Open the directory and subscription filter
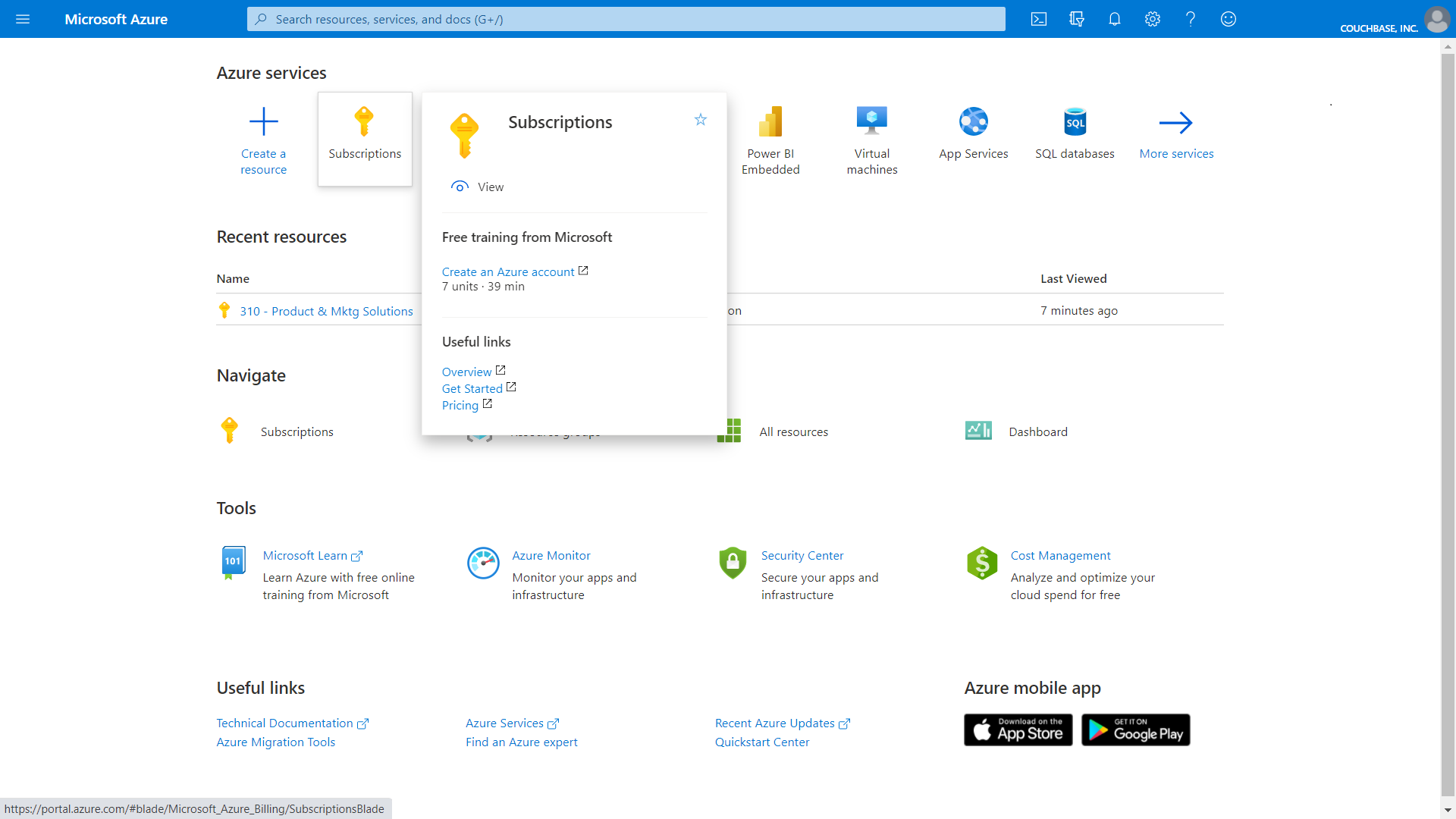 point(1076,19)
